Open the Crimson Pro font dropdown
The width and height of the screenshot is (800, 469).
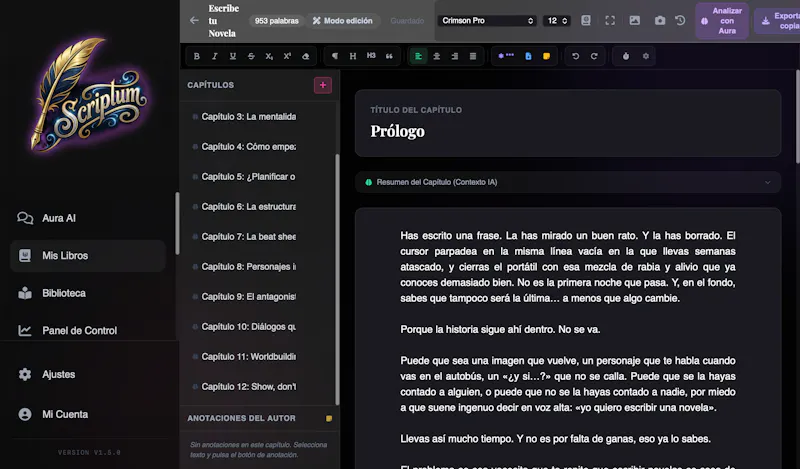tap(487, 20)
